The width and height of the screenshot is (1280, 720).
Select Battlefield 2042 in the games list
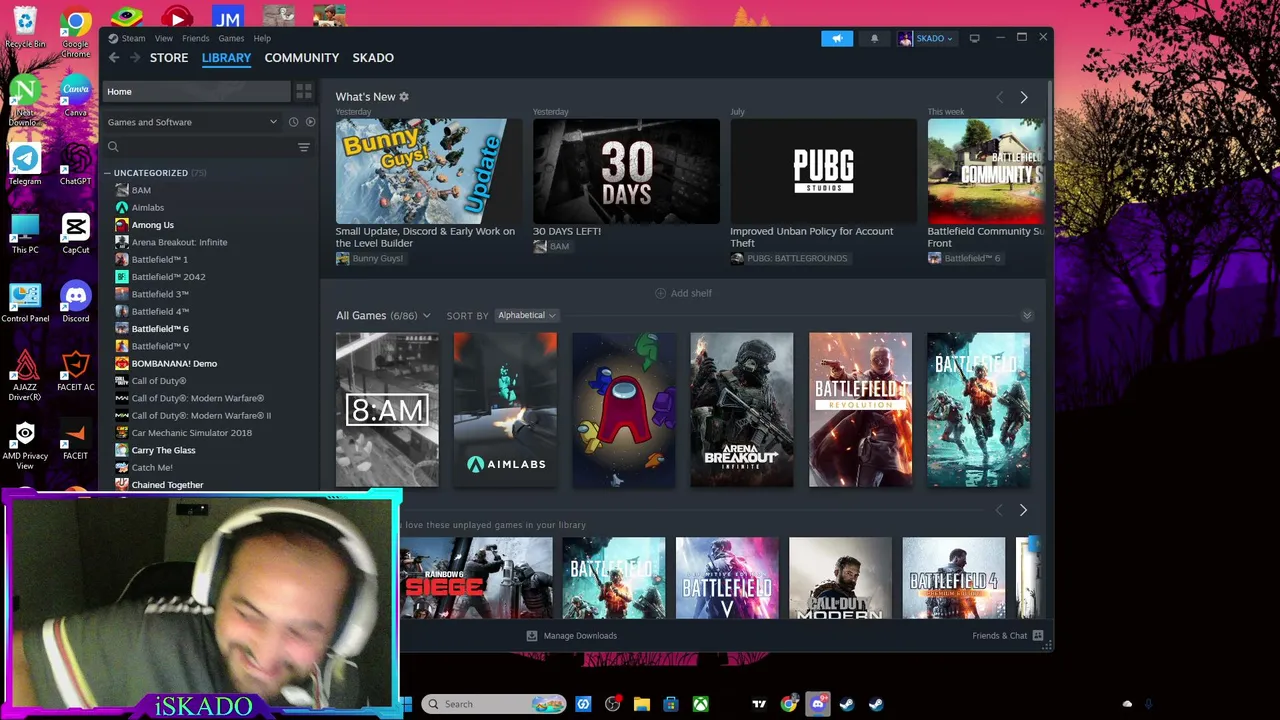coord(168,277)
